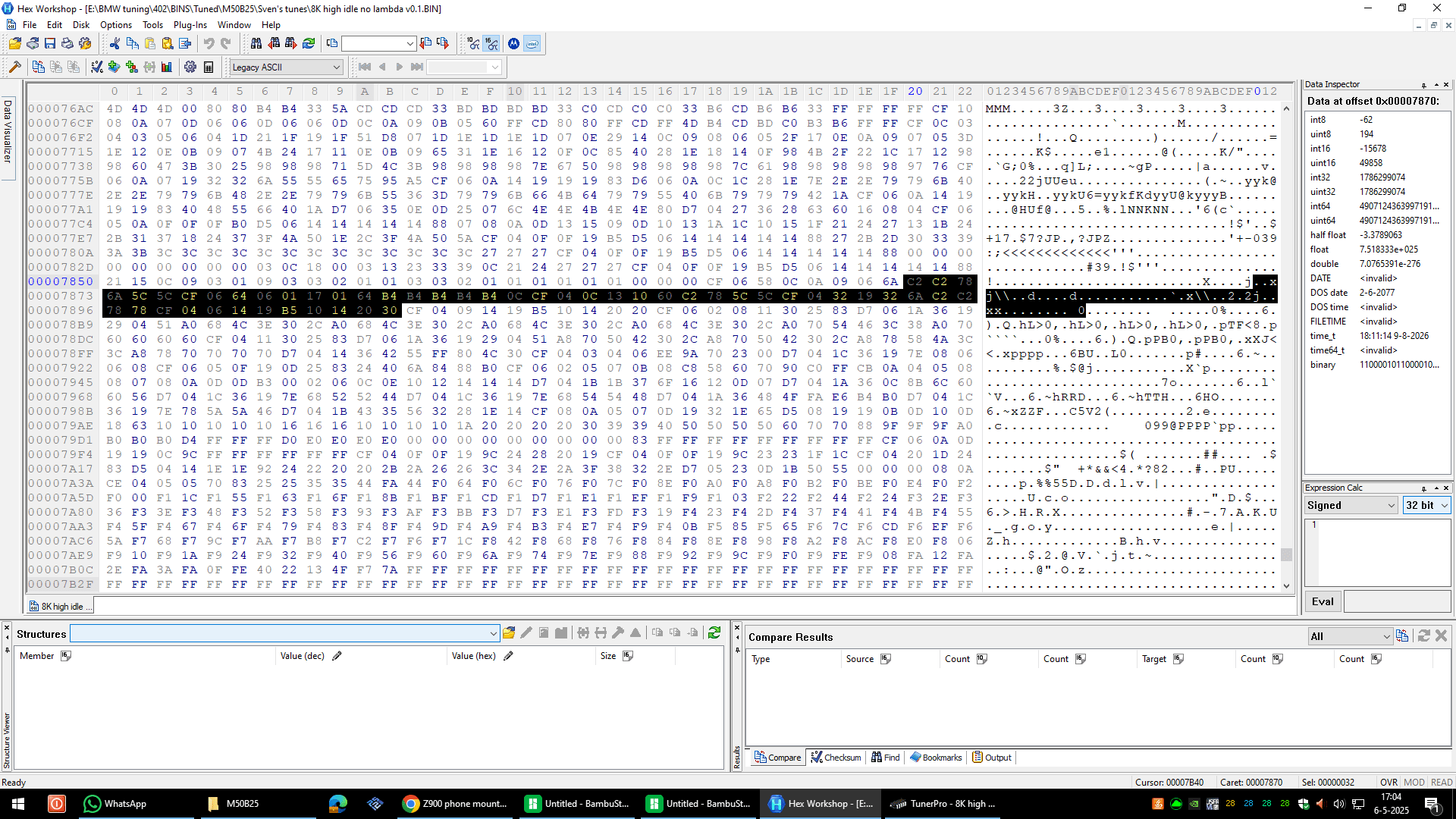Open the Plug-Ins menu
1456x819 pixels.
coord(190,24)
